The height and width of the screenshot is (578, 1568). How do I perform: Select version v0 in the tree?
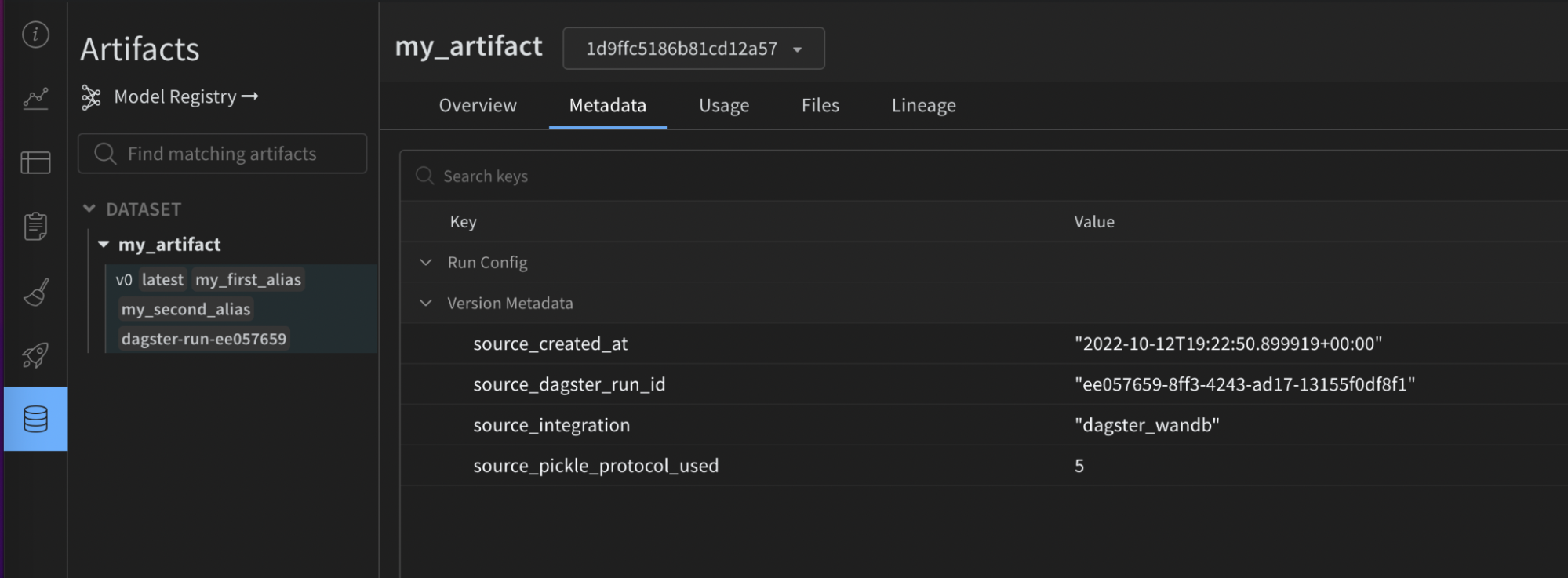point(124,280)
